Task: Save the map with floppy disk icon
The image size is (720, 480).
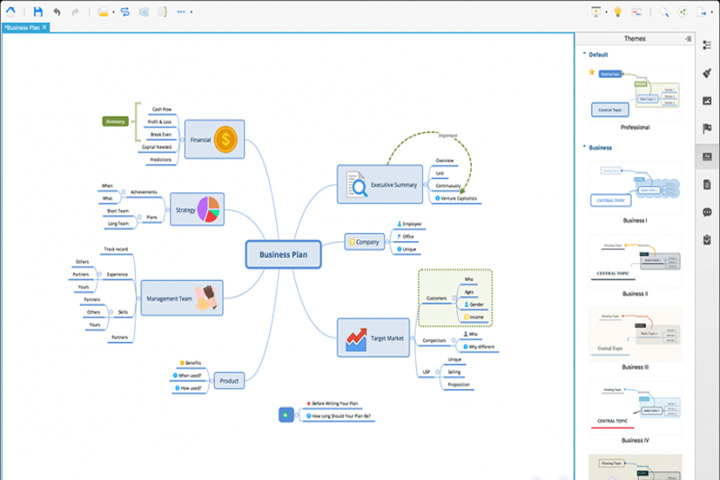Action: pos(38,11)
